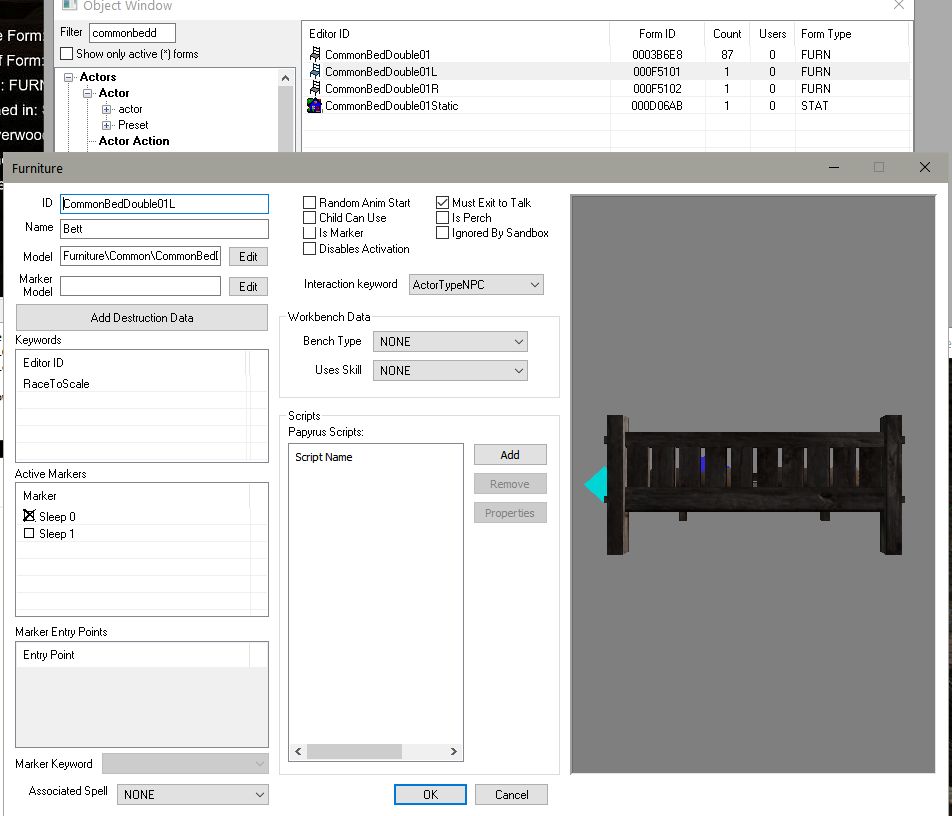
Task: Sort the list by Form ID column
Action: coord(656,34)
